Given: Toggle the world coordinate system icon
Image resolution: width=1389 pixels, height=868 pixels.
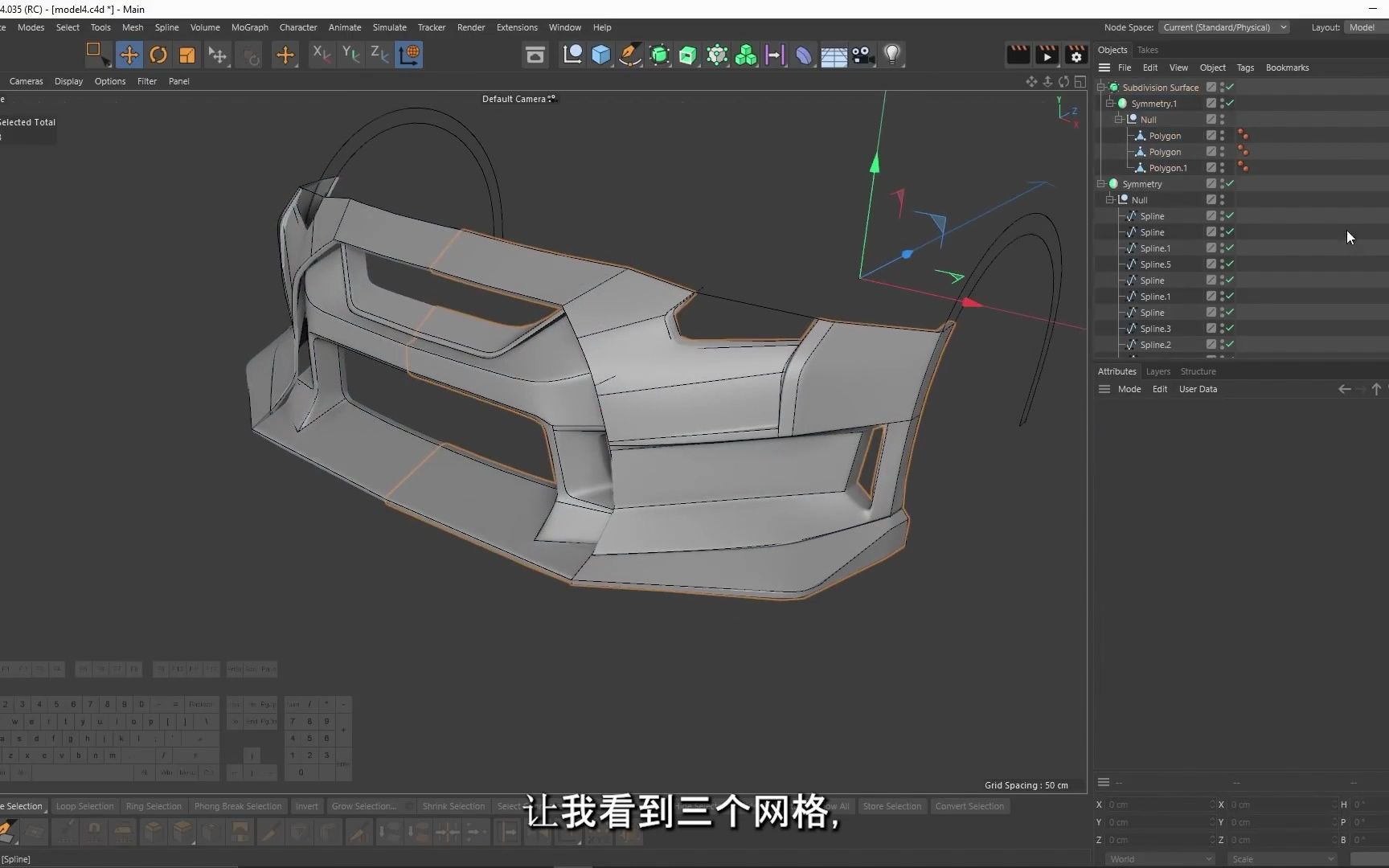Looking at the screenshot, I should (409, 55).
